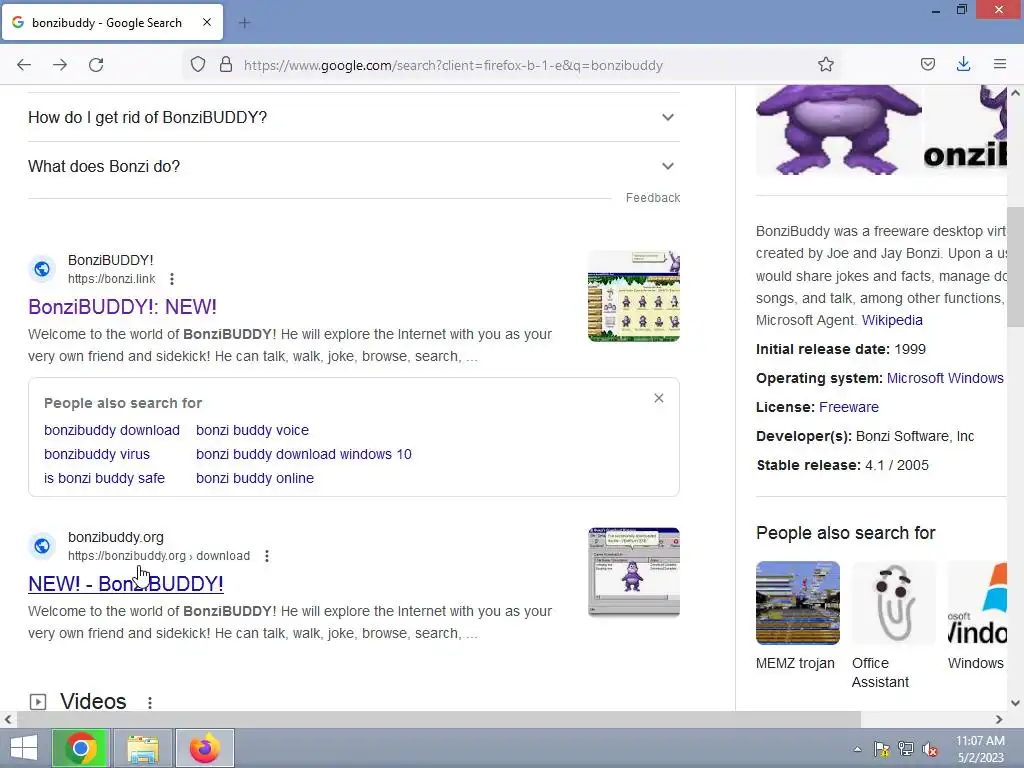Search for 'bonzi buddy online' suggestion
Image resolution: width=1024 pixels, height=768 pixels.
tap(255, 479)
